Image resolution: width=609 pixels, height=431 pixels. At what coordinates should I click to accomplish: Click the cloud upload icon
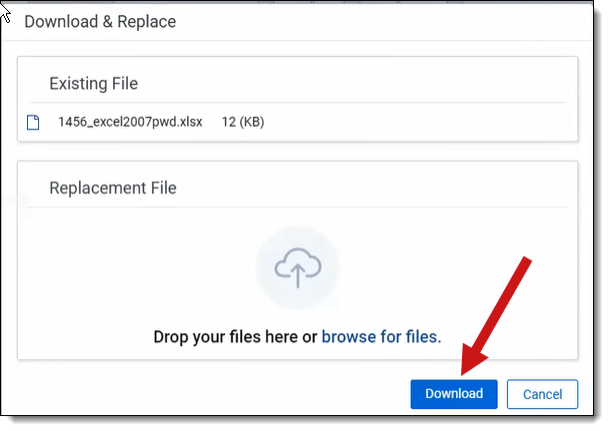coord(297,268)
